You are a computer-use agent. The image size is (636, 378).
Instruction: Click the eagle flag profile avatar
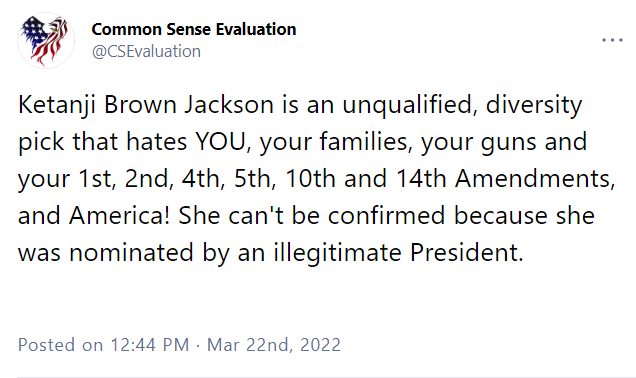coord(46,41)
